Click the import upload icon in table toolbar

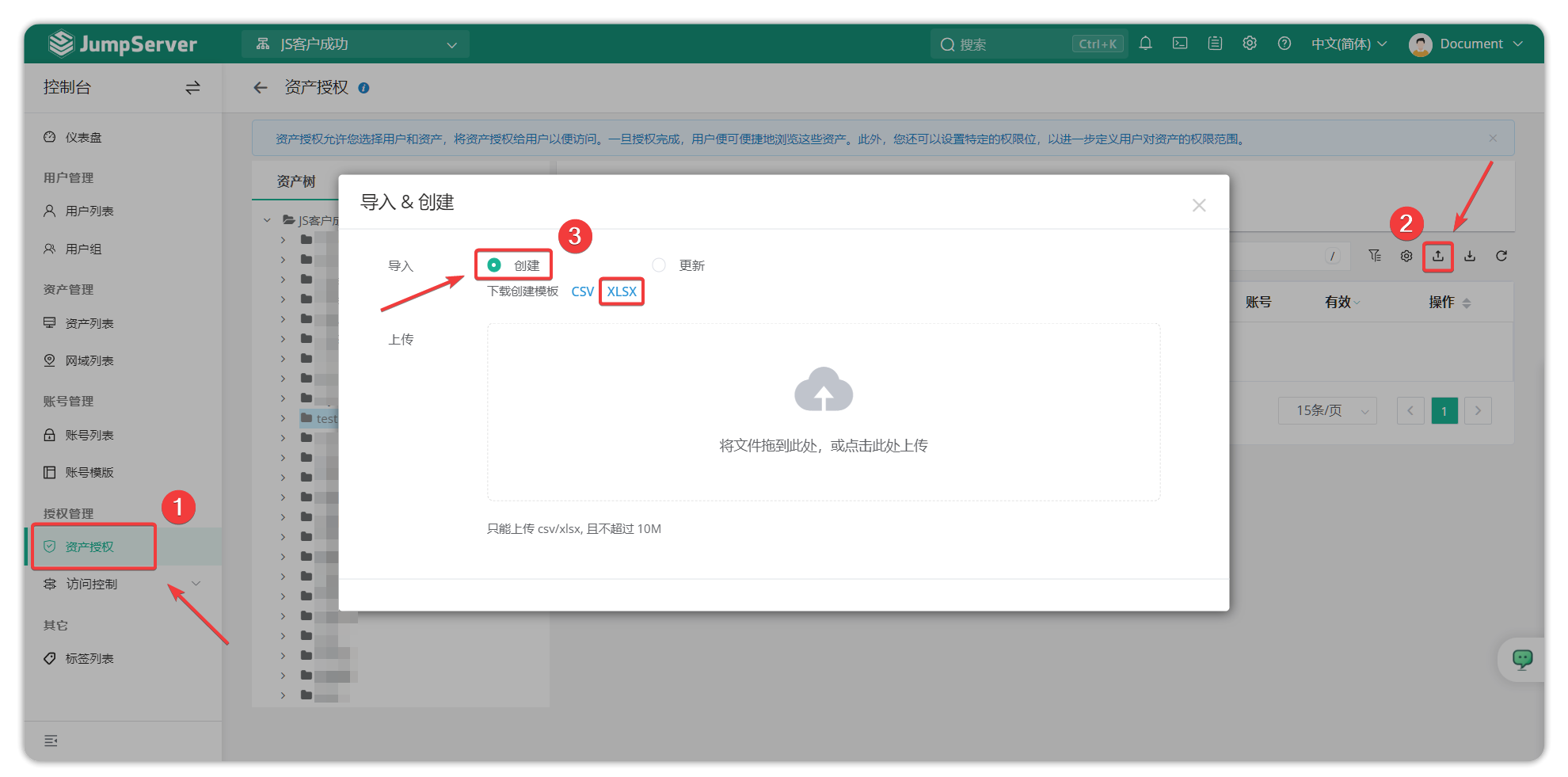tap(1438, 256)
